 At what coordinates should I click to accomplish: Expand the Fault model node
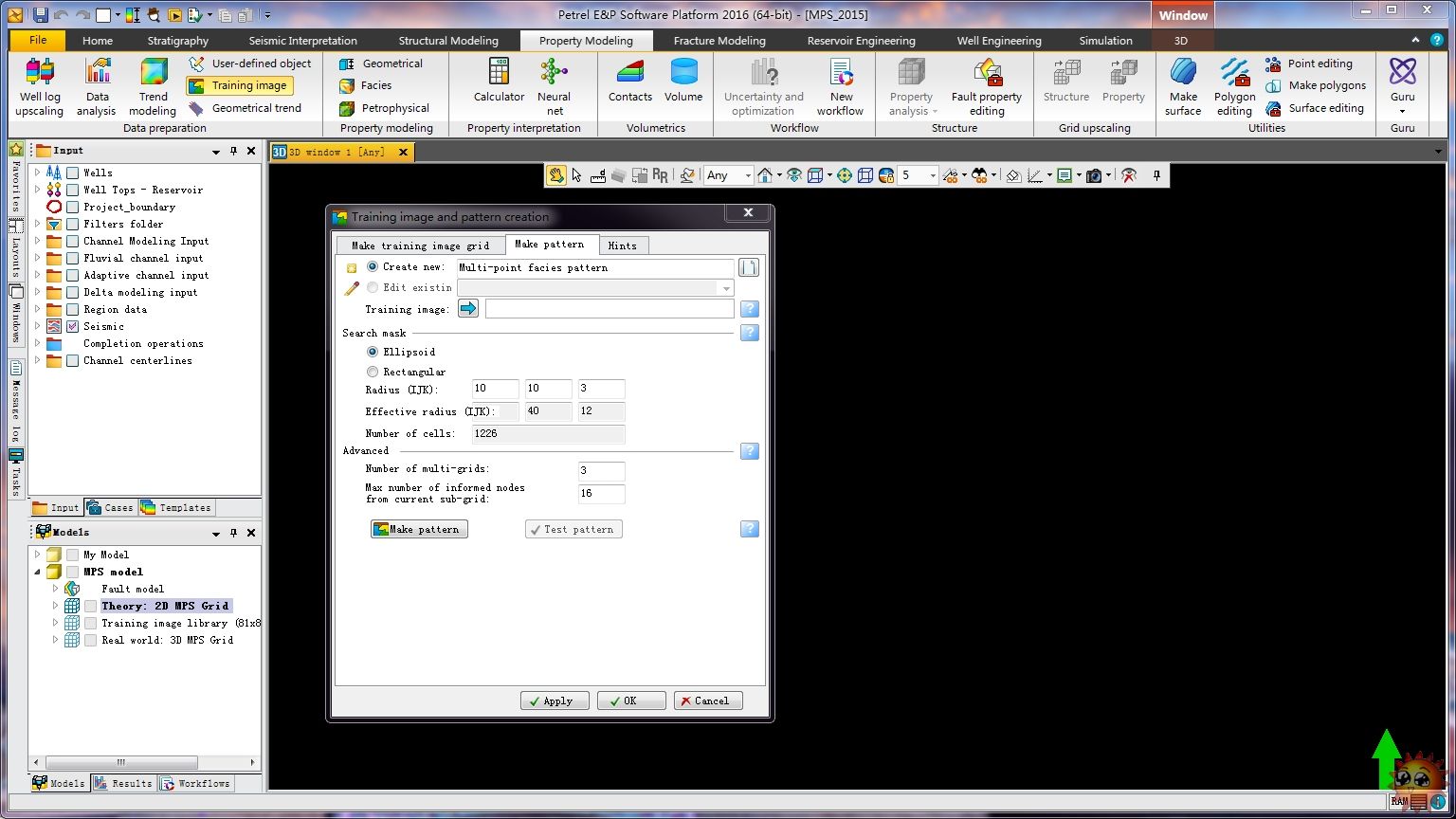pyautogui.click(x=55, y=589)
